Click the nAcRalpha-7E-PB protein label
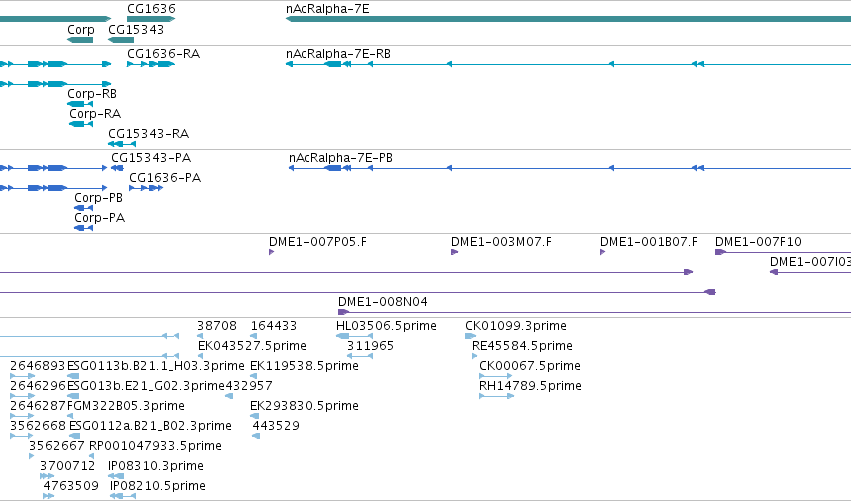Screen dimensions: 851x501 (341, 158)
